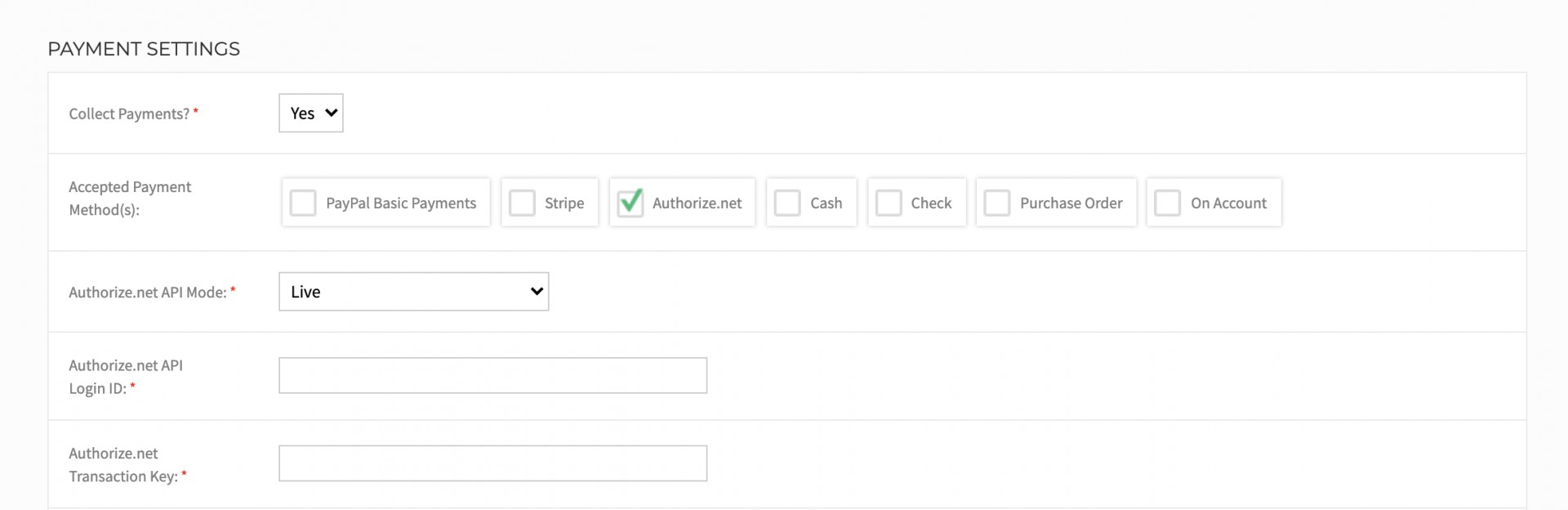Viewport: 1568px width, 510px height.
Task: Click the red asterisk beside Collect Payments
Action: tap(196, 113)
